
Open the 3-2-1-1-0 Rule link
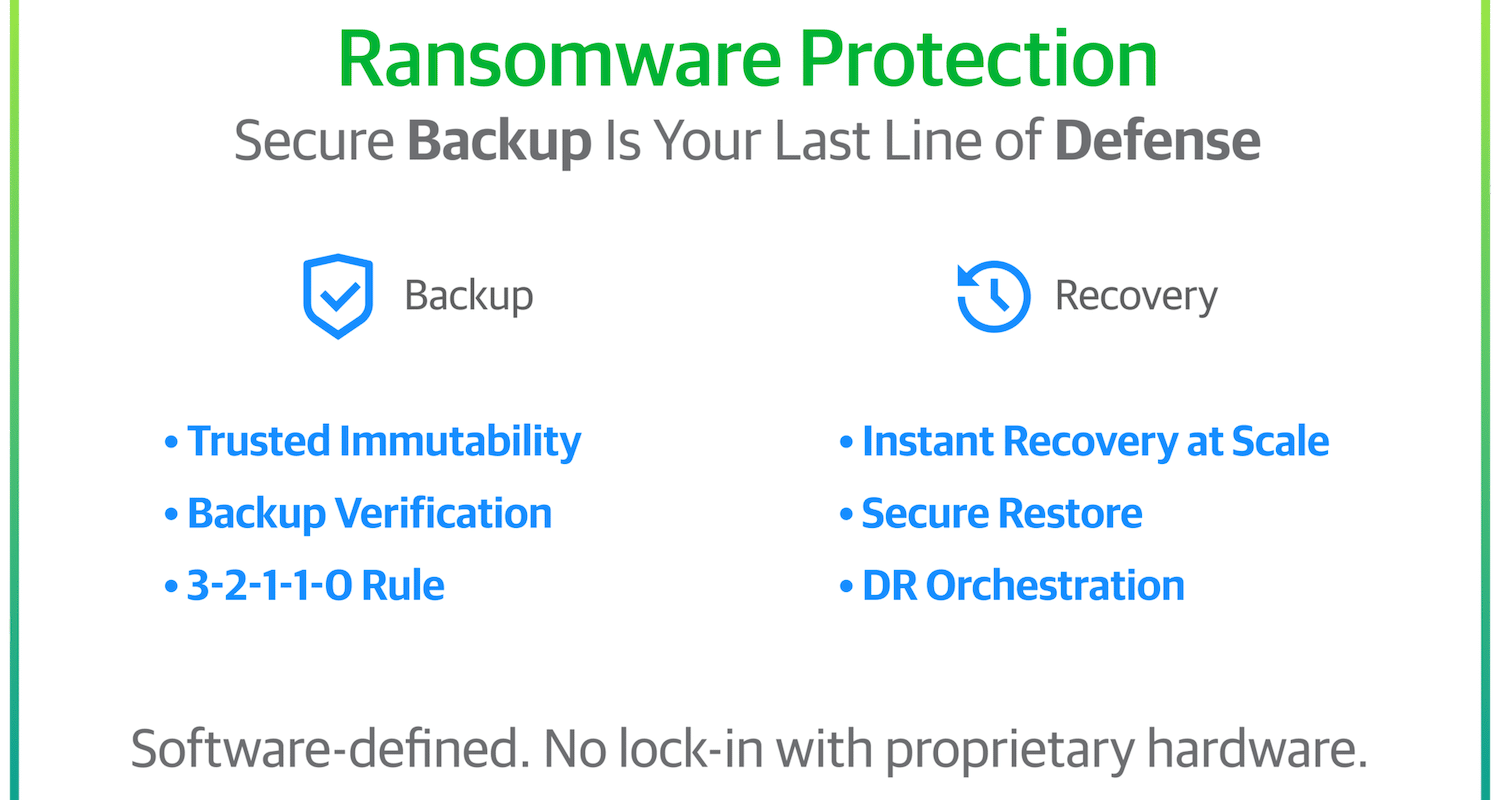[x=316, y=585]
